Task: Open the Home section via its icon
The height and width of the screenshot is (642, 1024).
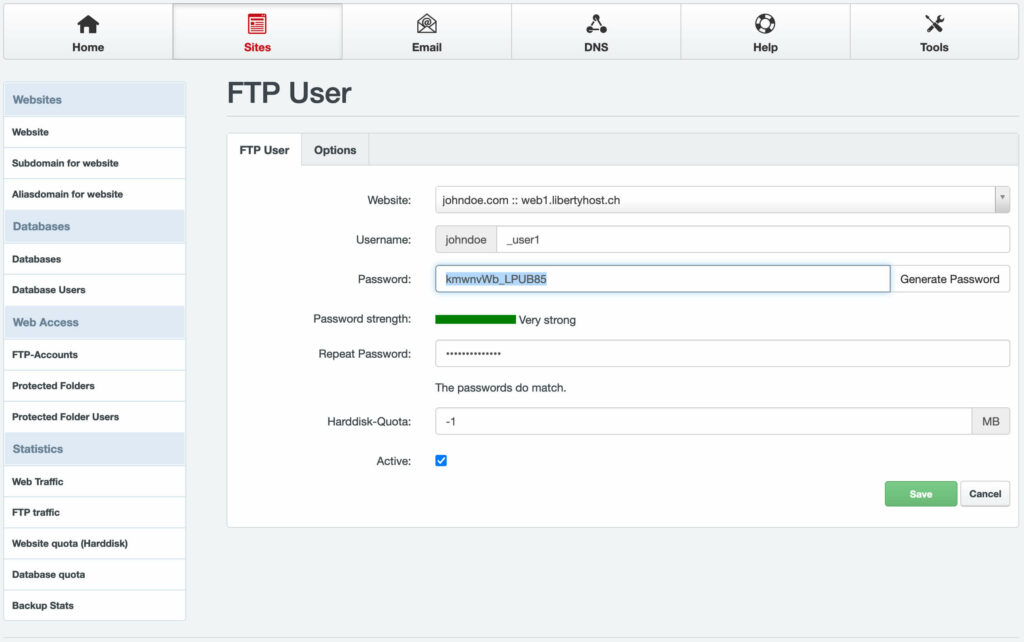Action: (x=87, y=30)
